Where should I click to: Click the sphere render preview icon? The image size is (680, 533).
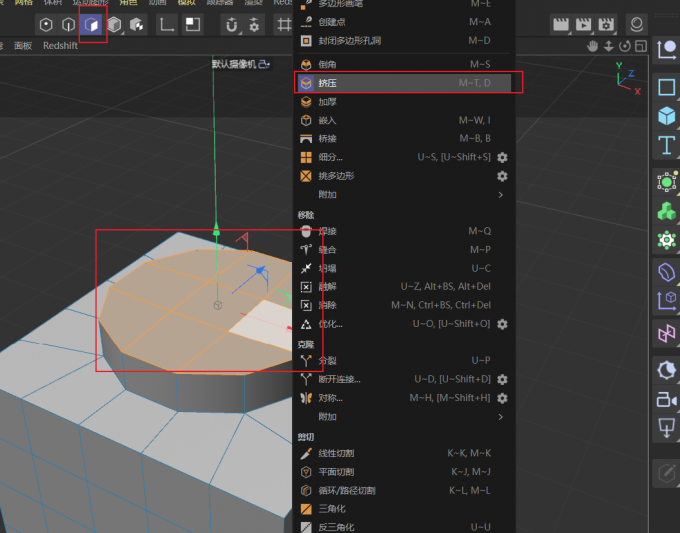coord(636,24)
